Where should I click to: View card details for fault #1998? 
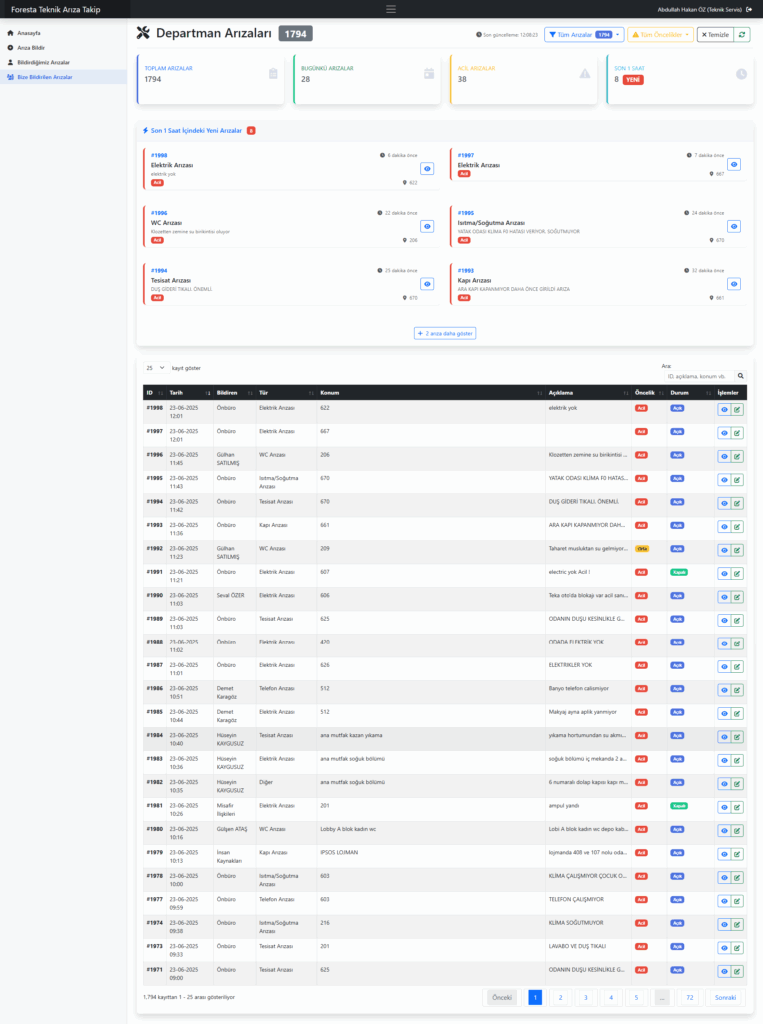point(427,169)
